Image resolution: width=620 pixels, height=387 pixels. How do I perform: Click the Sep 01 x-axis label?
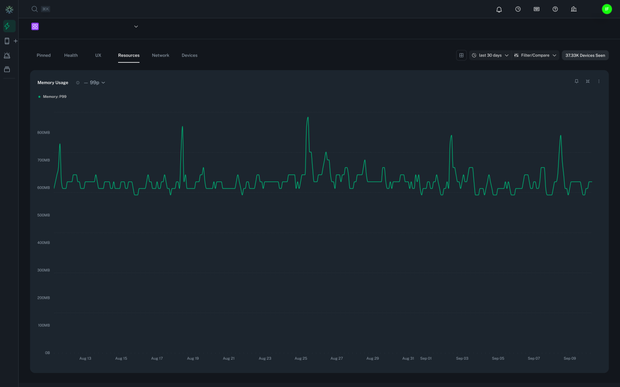426,358
